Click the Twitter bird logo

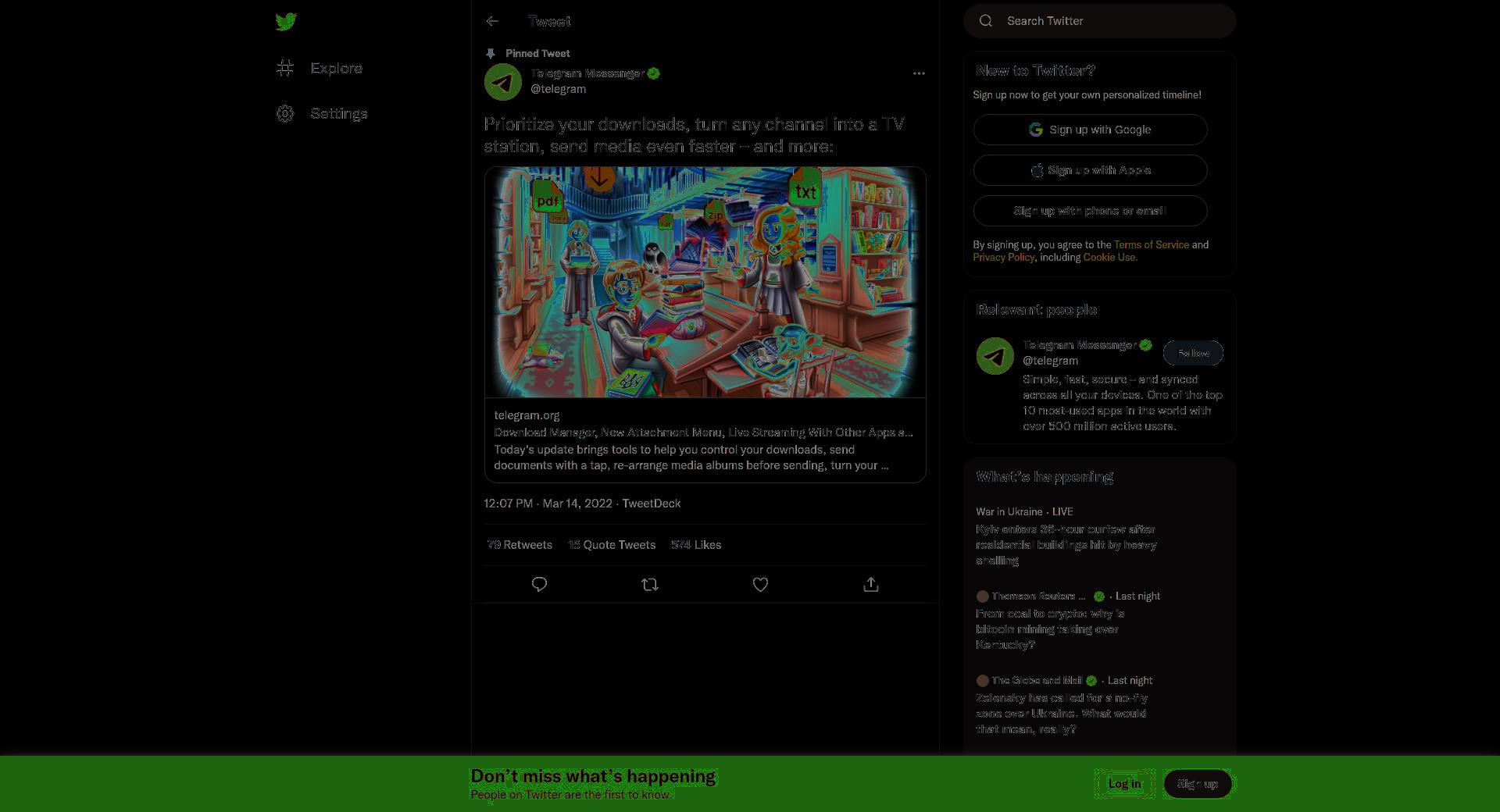pyautogui.click(x=286, y=21)
